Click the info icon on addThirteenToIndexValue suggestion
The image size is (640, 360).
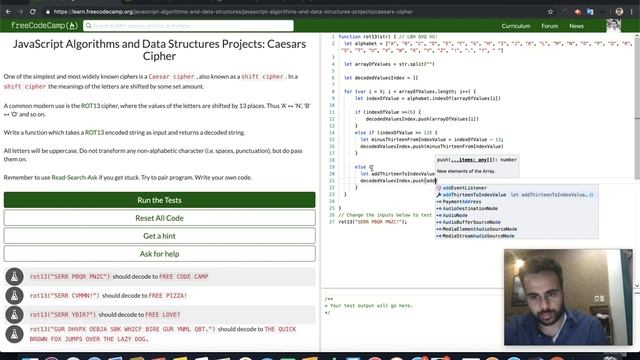click(x=591, y=195)
